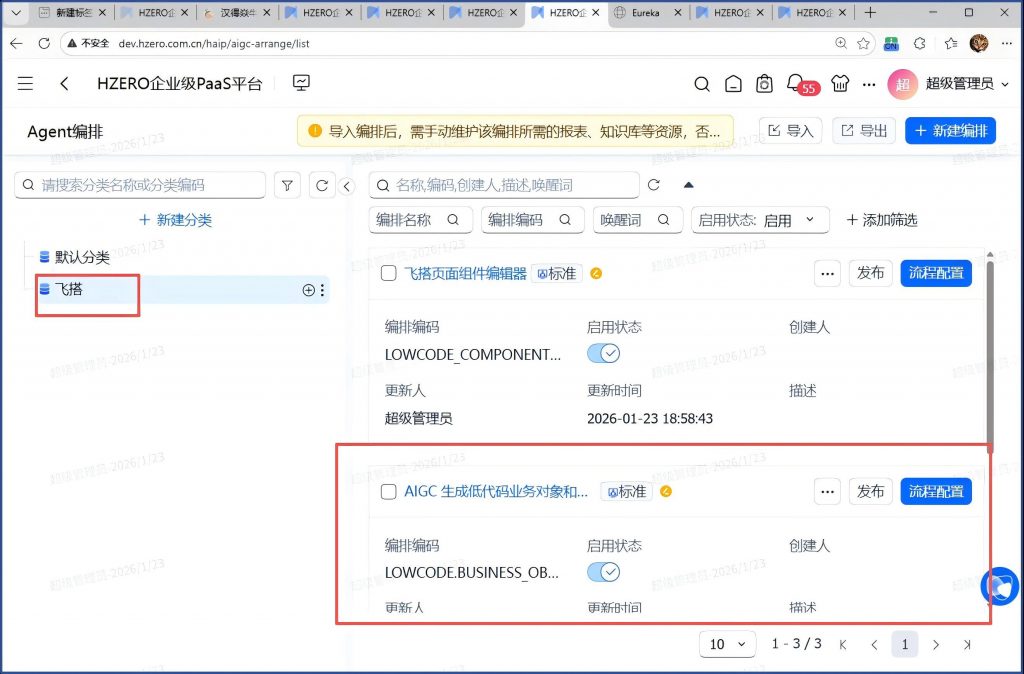Select the 默认分类 category
The image size is (1024, 674).
(82, 257)
